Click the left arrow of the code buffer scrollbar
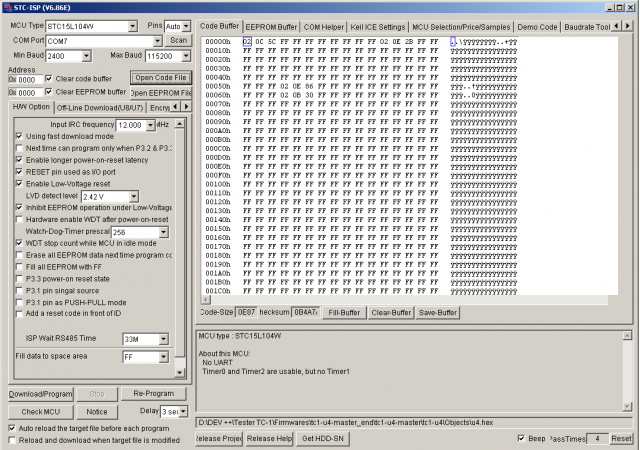Image resolution: width=640 pixels, height=450 pixels. [206, 300]
